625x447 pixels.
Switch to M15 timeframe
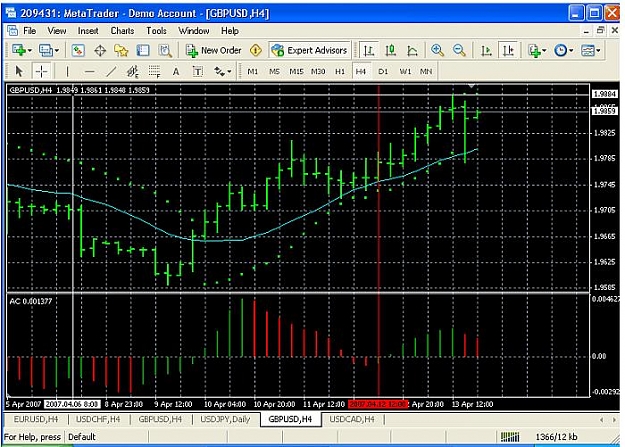point(296,71)
